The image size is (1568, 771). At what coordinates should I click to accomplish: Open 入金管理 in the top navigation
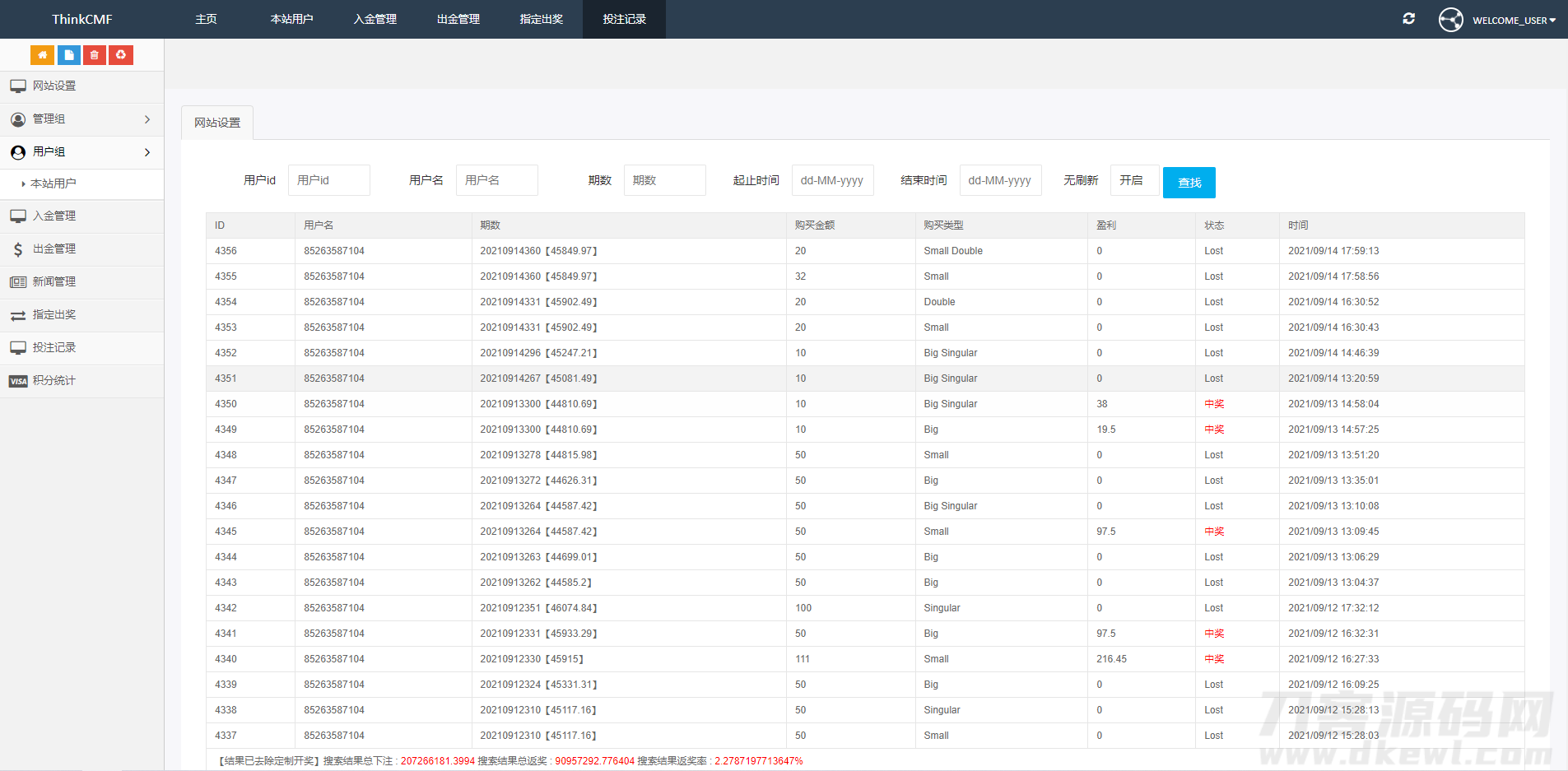(x=375, y=19)
